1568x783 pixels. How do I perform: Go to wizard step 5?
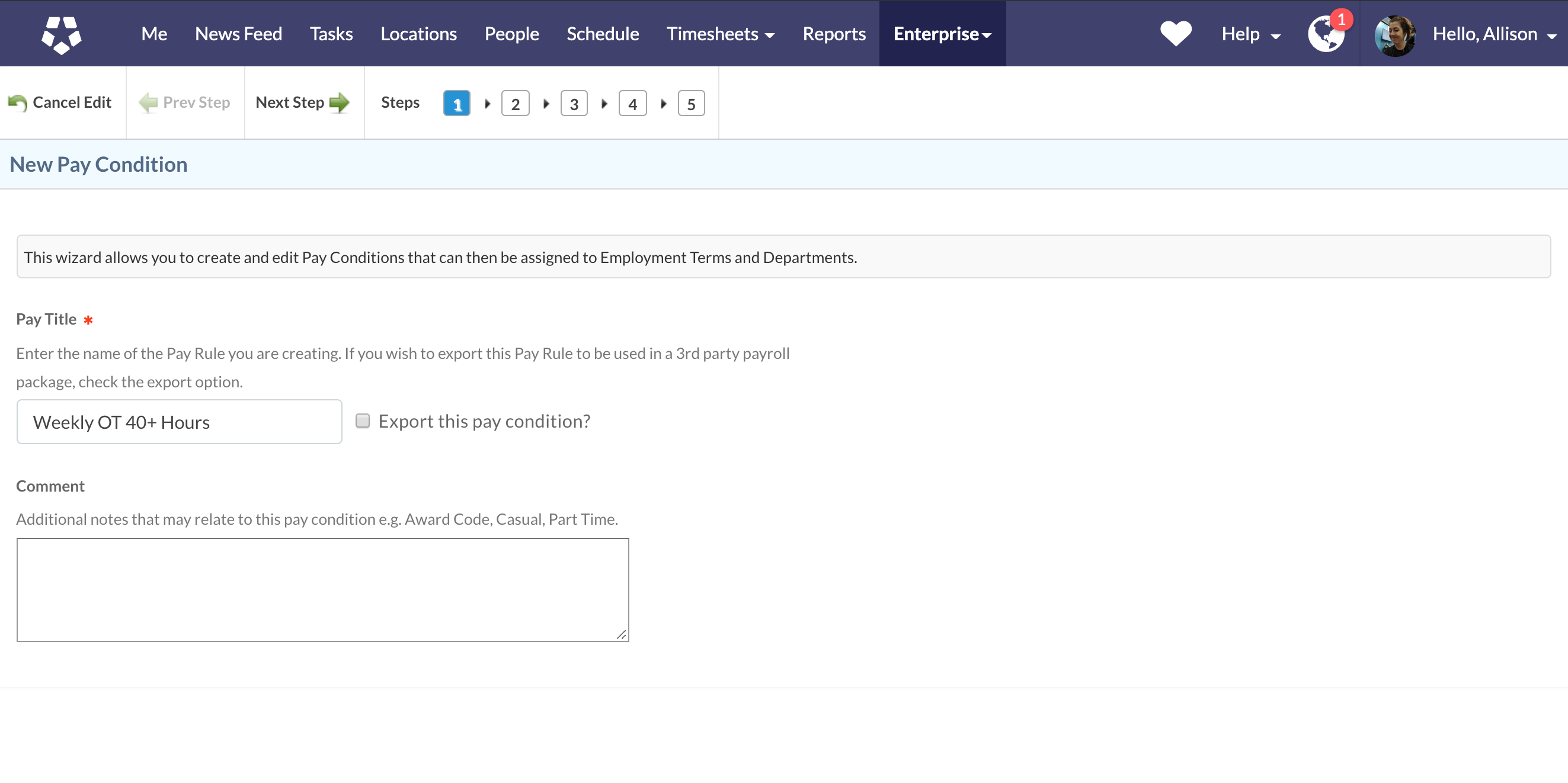pyautogui.click(x=691, y=104)
